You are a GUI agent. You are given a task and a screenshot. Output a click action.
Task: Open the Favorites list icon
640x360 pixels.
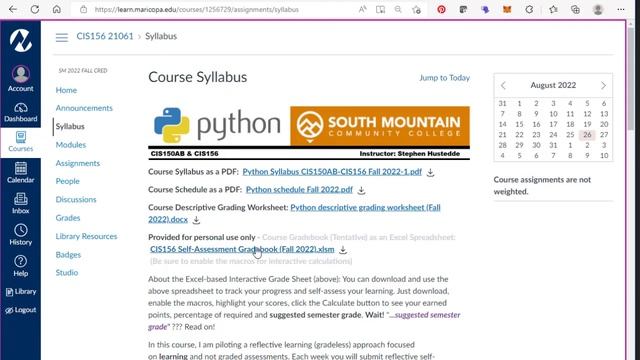553,9
